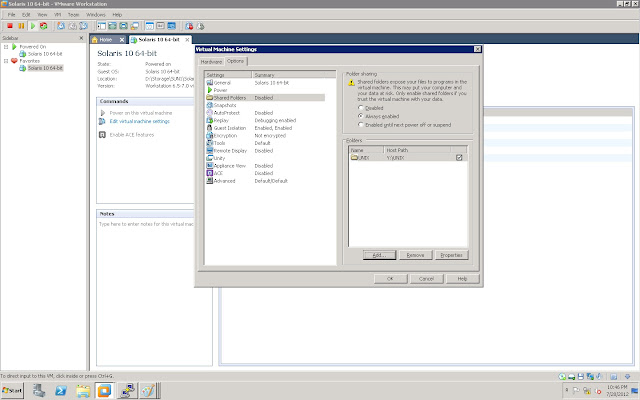This screenshot has width=640, height=400.
Task: Click the VMware Workstation taskbar icon
Action: (104, 391)
